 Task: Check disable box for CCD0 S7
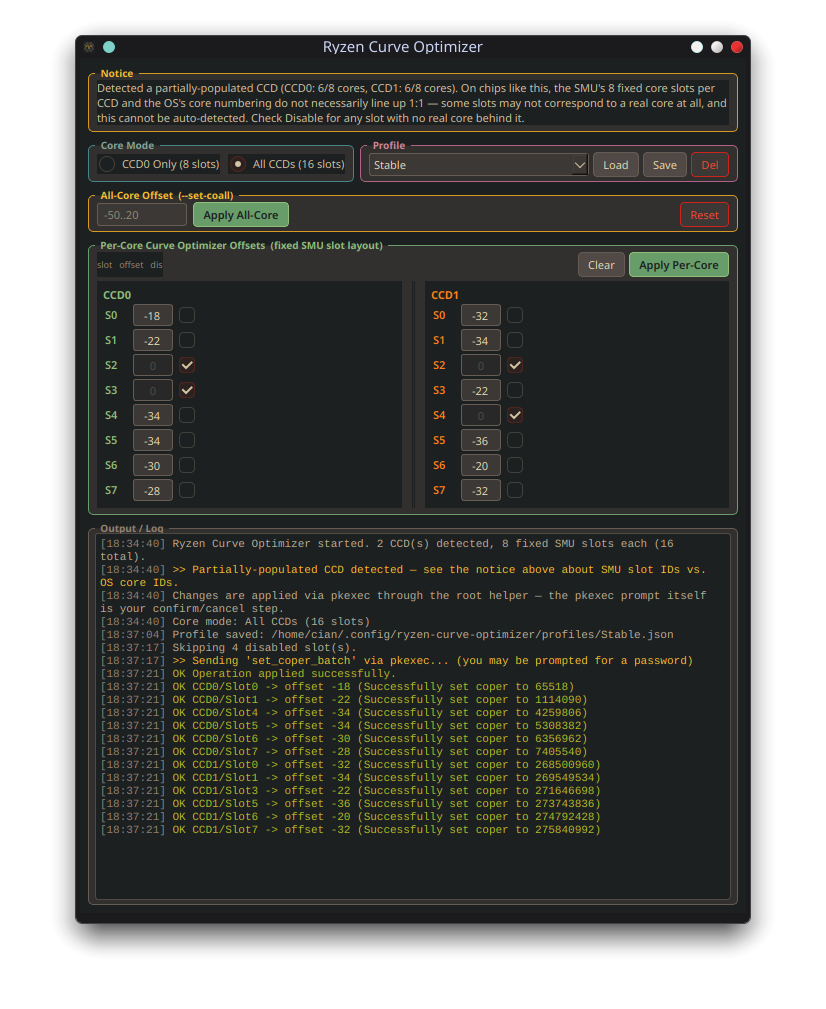point(187,490)
